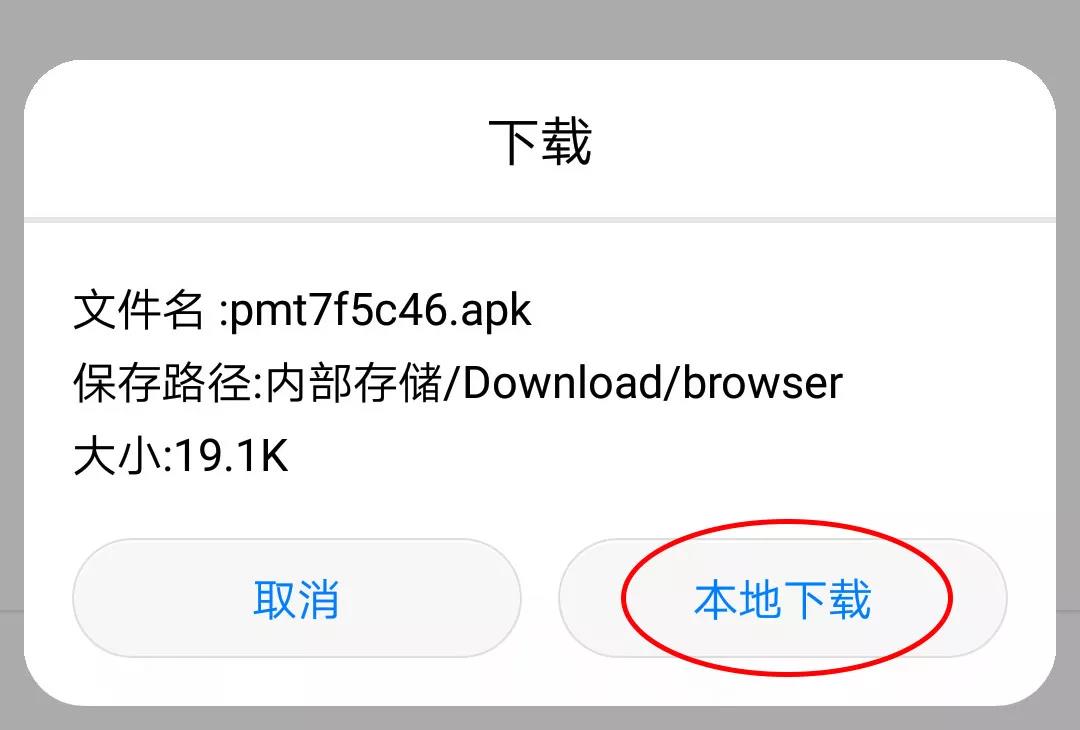Image resolution: width=1080 pixels, height=730 pixels.
Task: Click the 内部存储 part of save path
Action: 354,383
